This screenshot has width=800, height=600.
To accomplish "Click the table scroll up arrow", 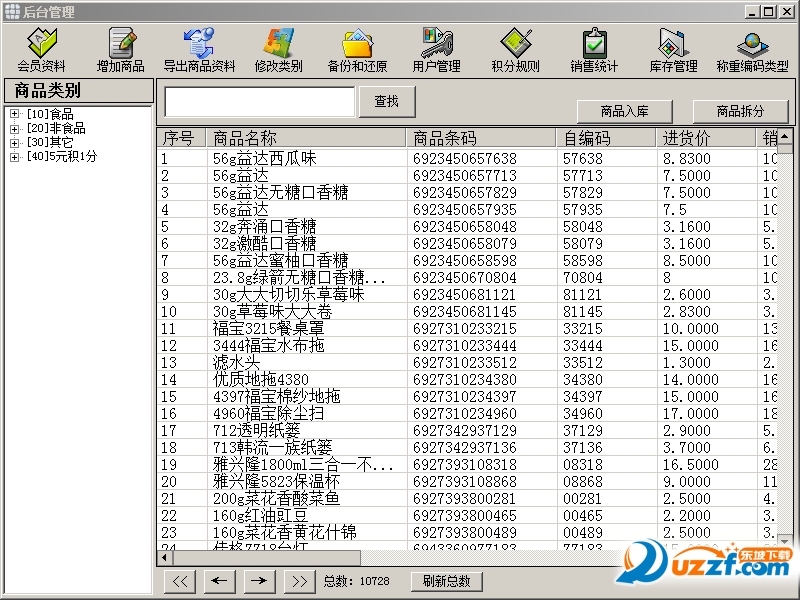I will [785, 136].
